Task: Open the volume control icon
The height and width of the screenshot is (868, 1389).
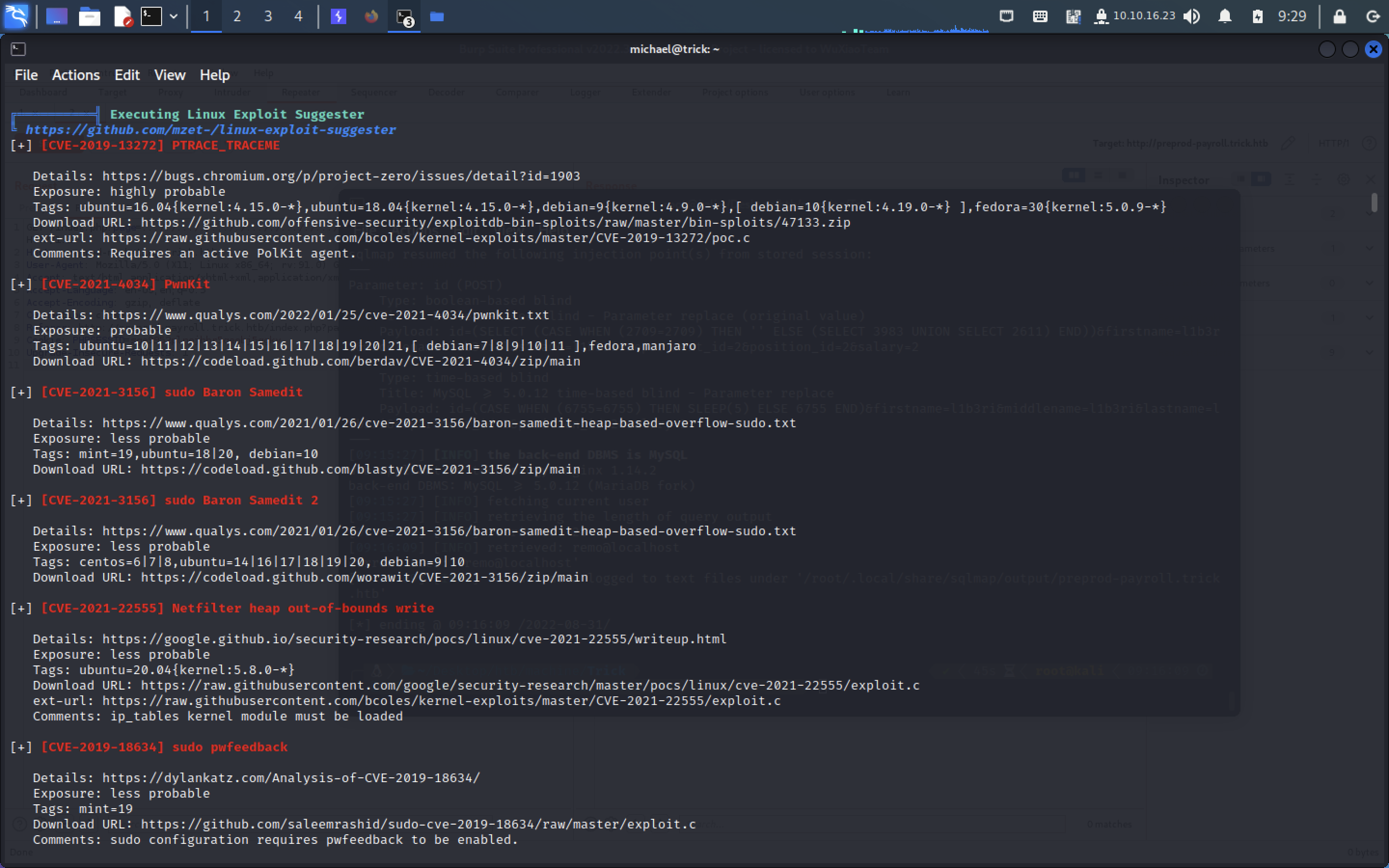Action: (1193, 16)
